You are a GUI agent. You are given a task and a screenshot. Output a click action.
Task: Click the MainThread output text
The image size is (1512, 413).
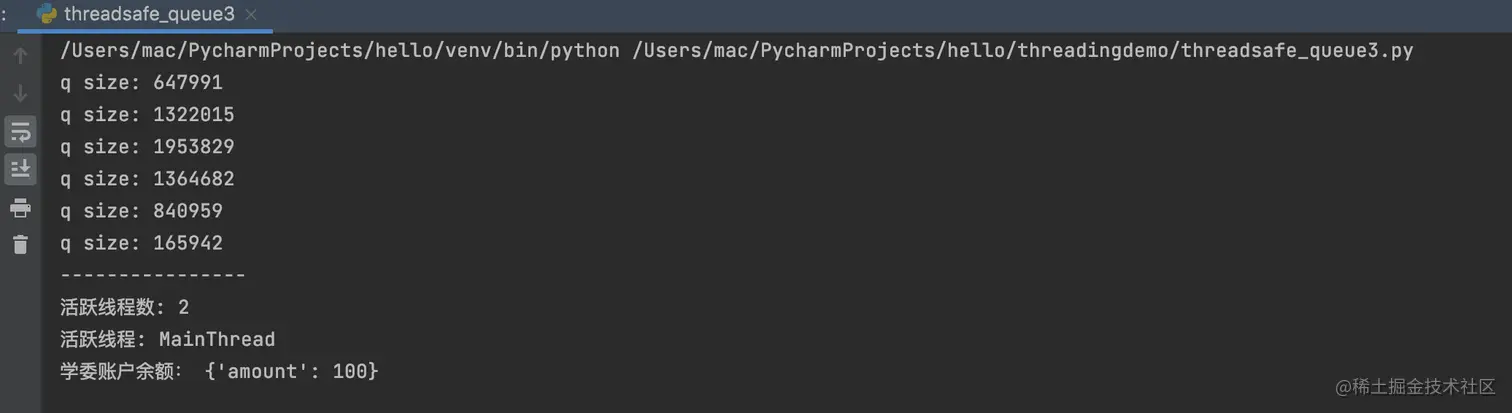217,339
